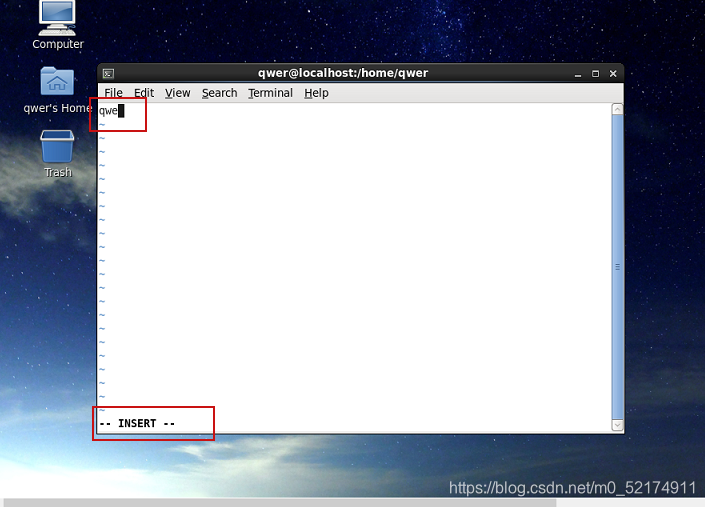This screenshot has height=507, width=705.
Task: Click the 'qwe' text in the editor
Action: [108, 111]
